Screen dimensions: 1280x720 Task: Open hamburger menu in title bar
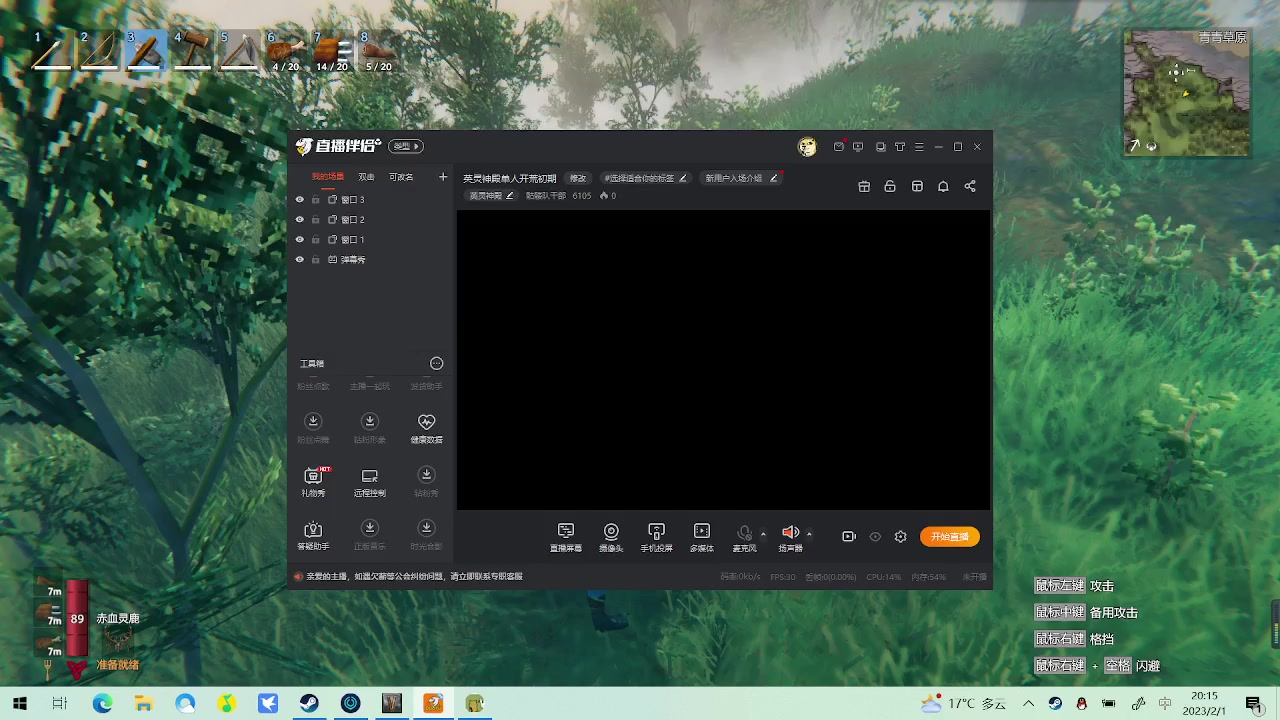coord(919,147)
